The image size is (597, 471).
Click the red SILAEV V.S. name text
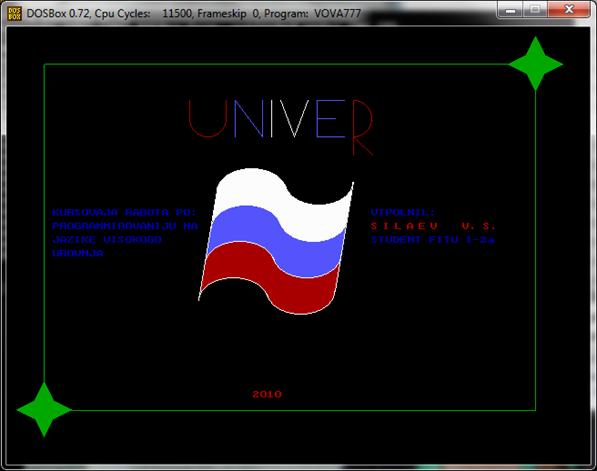click(433, 226)
